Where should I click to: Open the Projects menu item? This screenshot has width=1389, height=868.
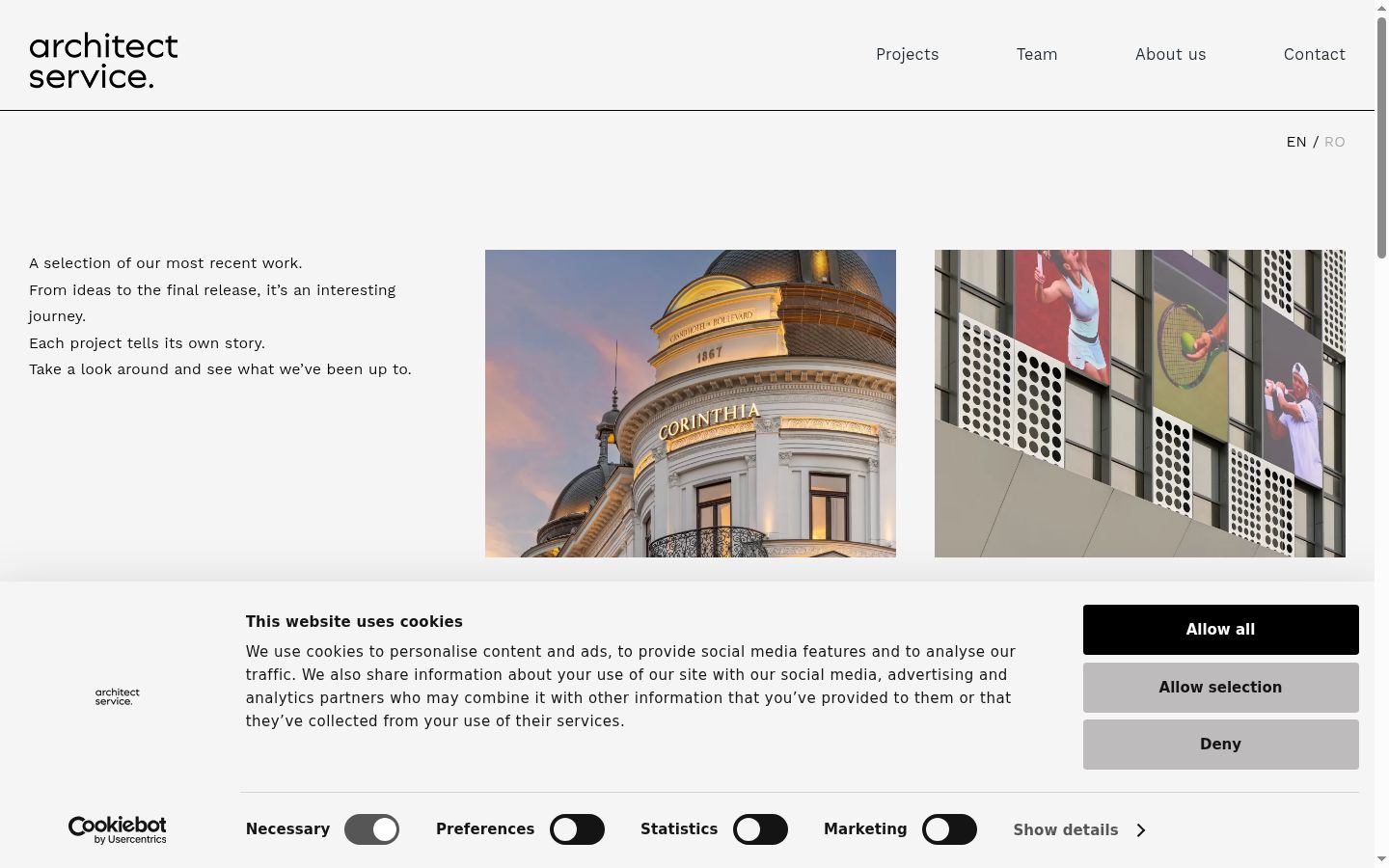(907, 54)
